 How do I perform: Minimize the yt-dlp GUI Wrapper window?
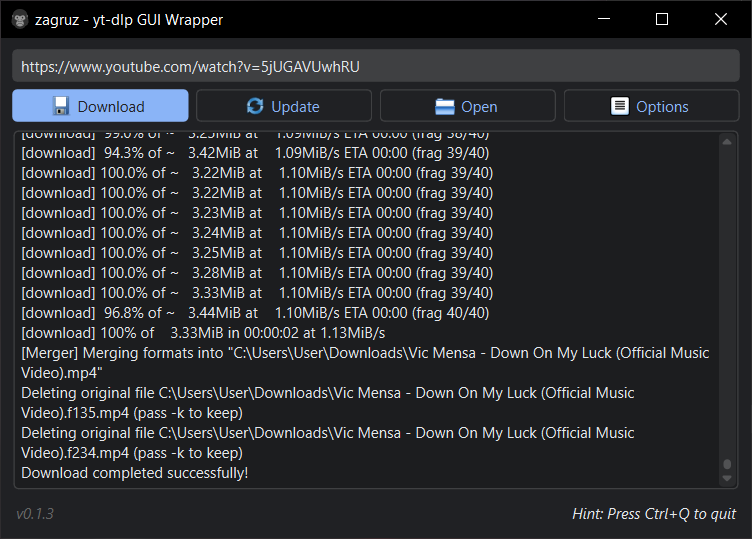click(603, 20)
